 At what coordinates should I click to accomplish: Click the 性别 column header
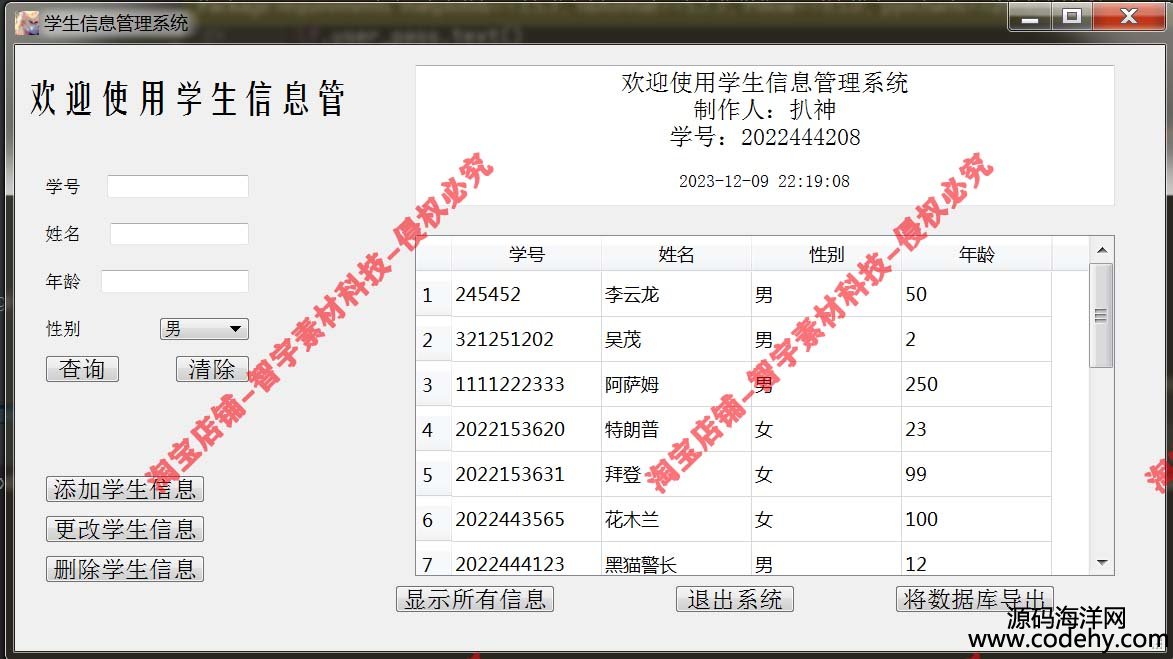[827, 254]
